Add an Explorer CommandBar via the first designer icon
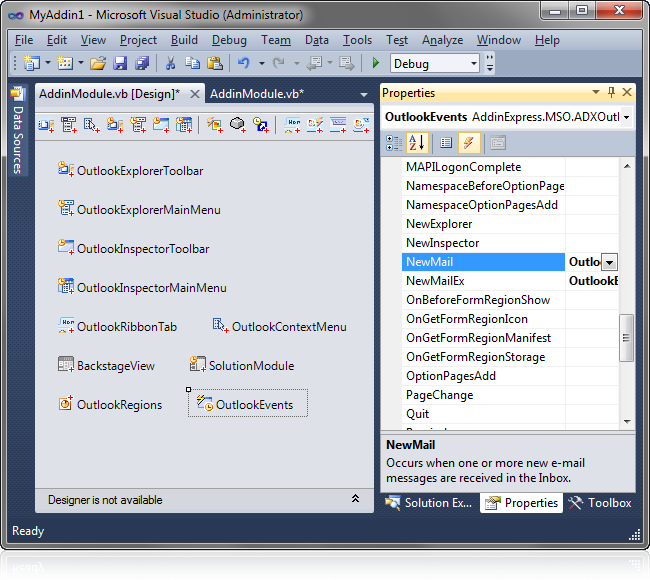 coord(46,125)
